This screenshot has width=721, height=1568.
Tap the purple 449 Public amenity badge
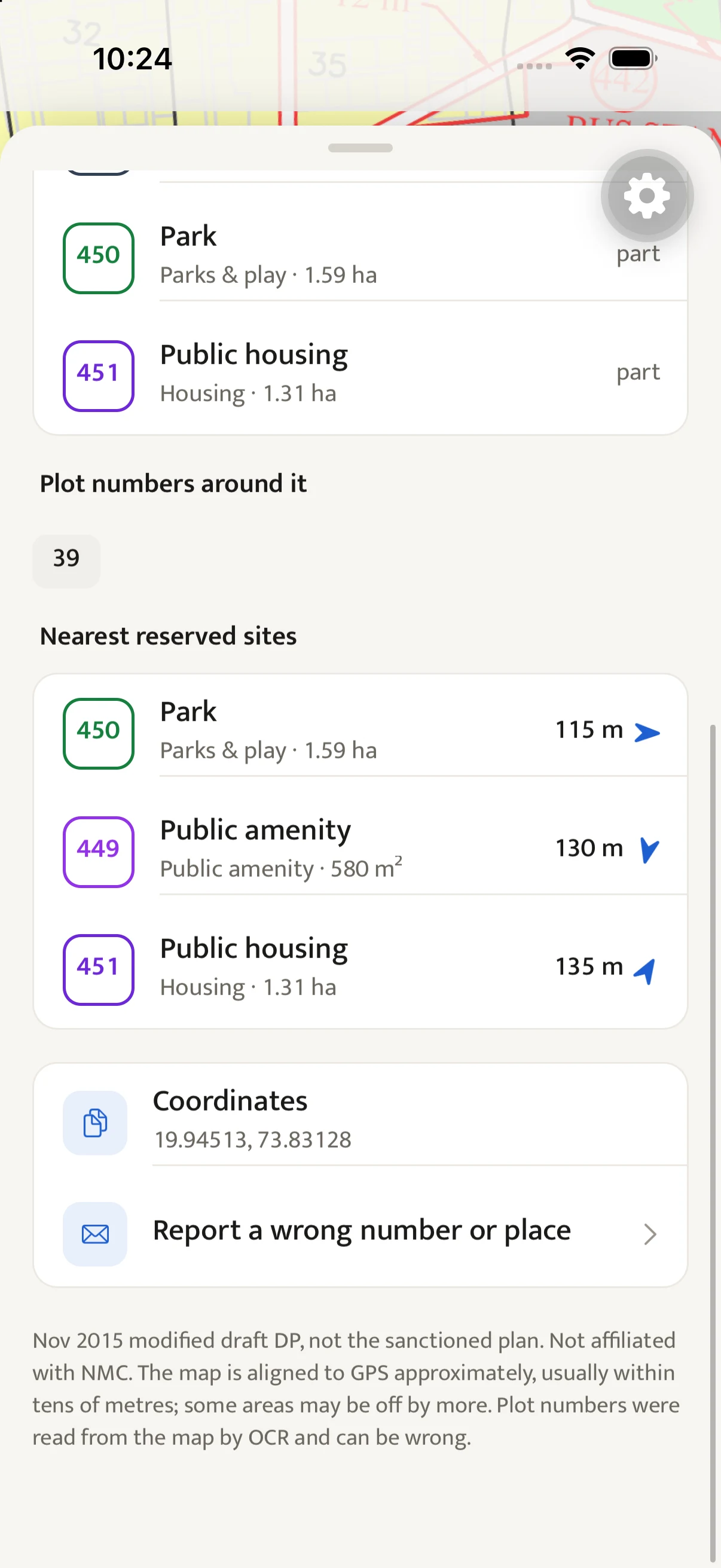click(x=99, y=851)
